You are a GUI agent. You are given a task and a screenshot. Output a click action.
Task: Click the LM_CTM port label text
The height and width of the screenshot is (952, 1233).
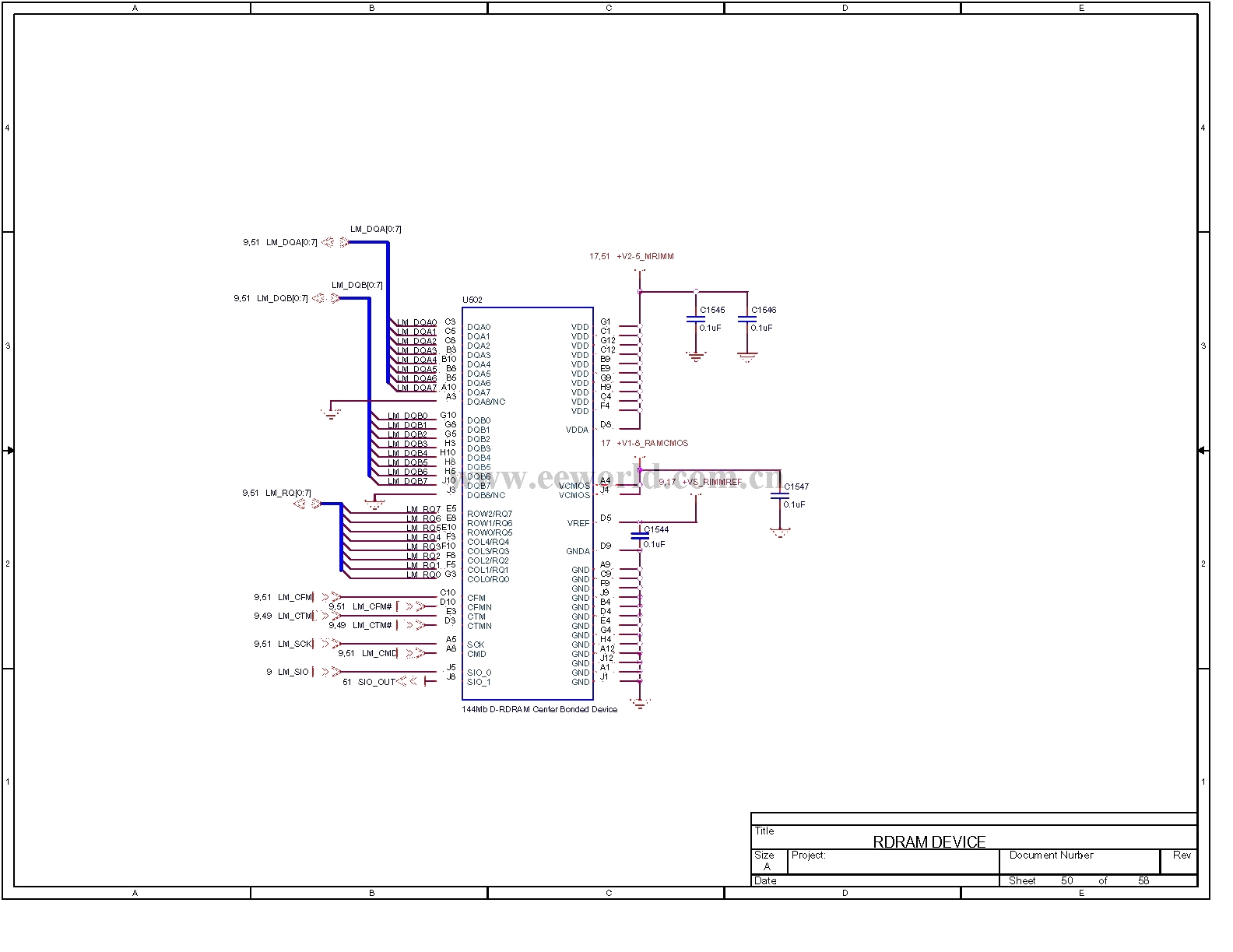click(294, 616)
